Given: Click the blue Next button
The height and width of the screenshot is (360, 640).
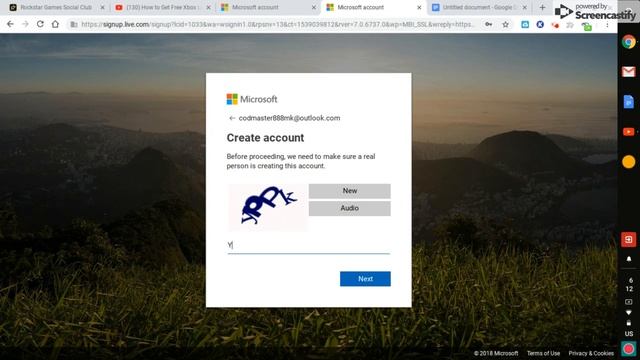Looking at the screenshot, I should pos(365,279).
